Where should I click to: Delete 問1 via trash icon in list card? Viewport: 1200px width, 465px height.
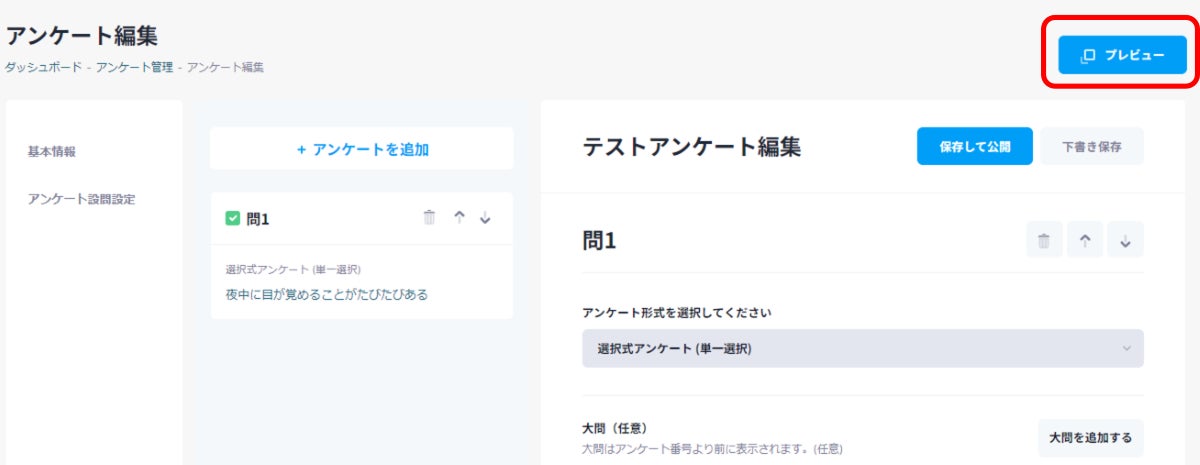click(430, 218)
